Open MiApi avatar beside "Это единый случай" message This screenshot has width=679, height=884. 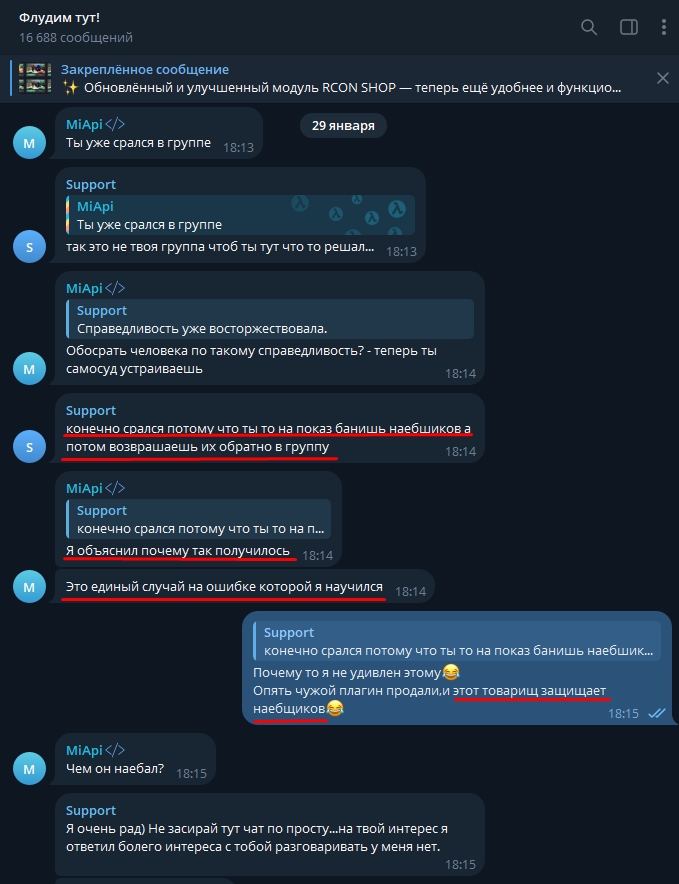(29, 587)
